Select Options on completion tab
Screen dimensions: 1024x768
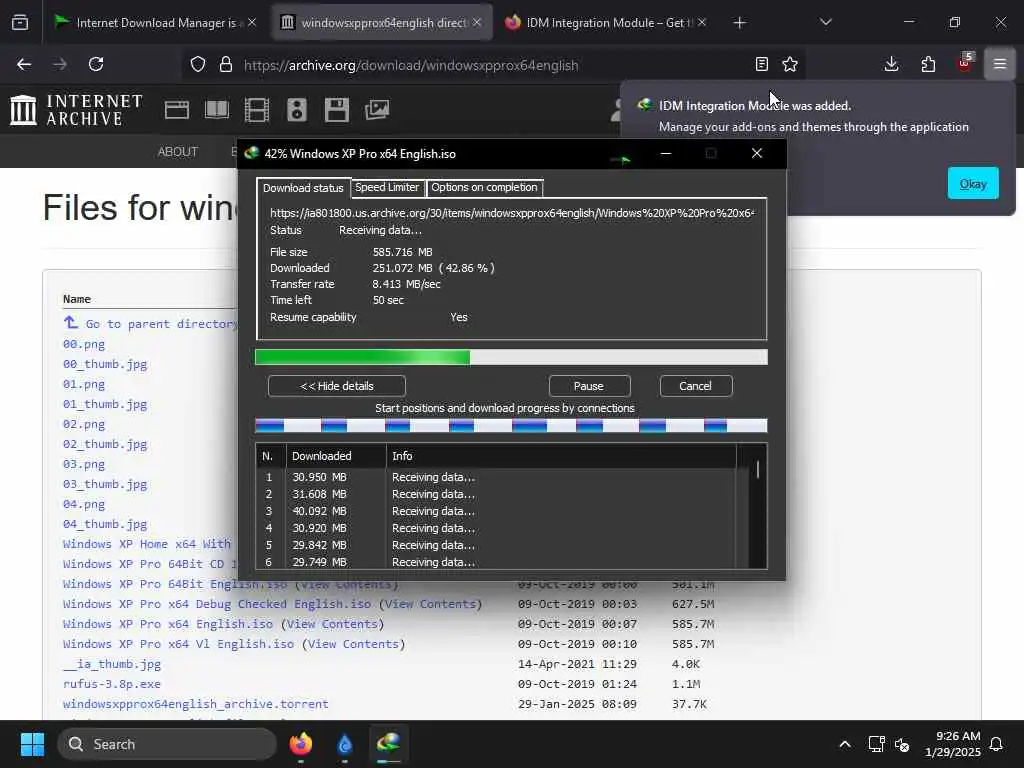[x=484, y=187]
